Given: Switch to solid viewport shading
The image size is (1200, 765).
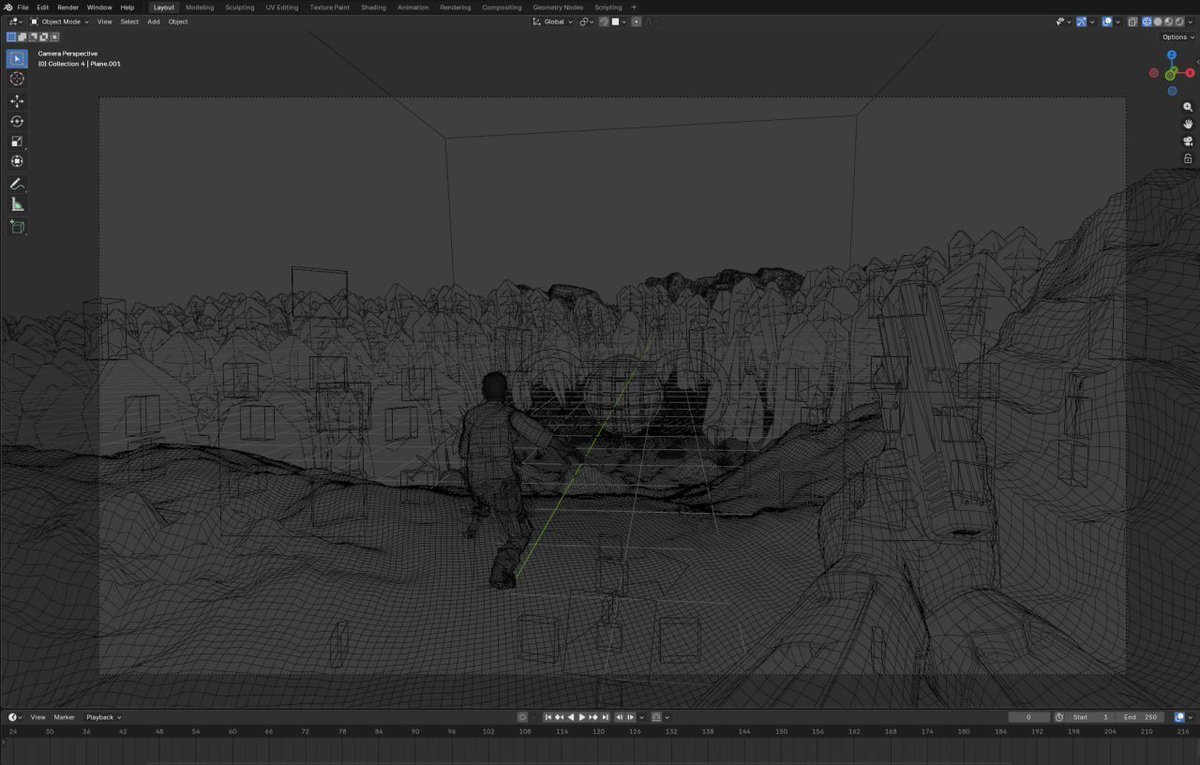Looking at the screenshot, I should coord(1158,22).
